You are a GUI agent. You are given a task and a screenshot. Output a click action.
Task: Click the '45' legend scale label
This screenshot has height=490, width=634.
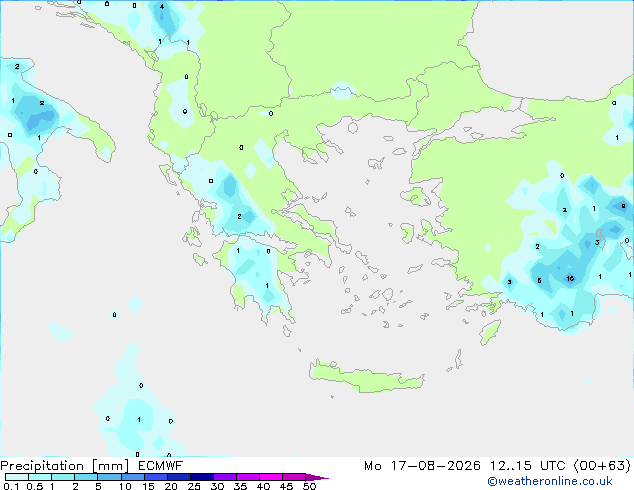coord(286,486)
